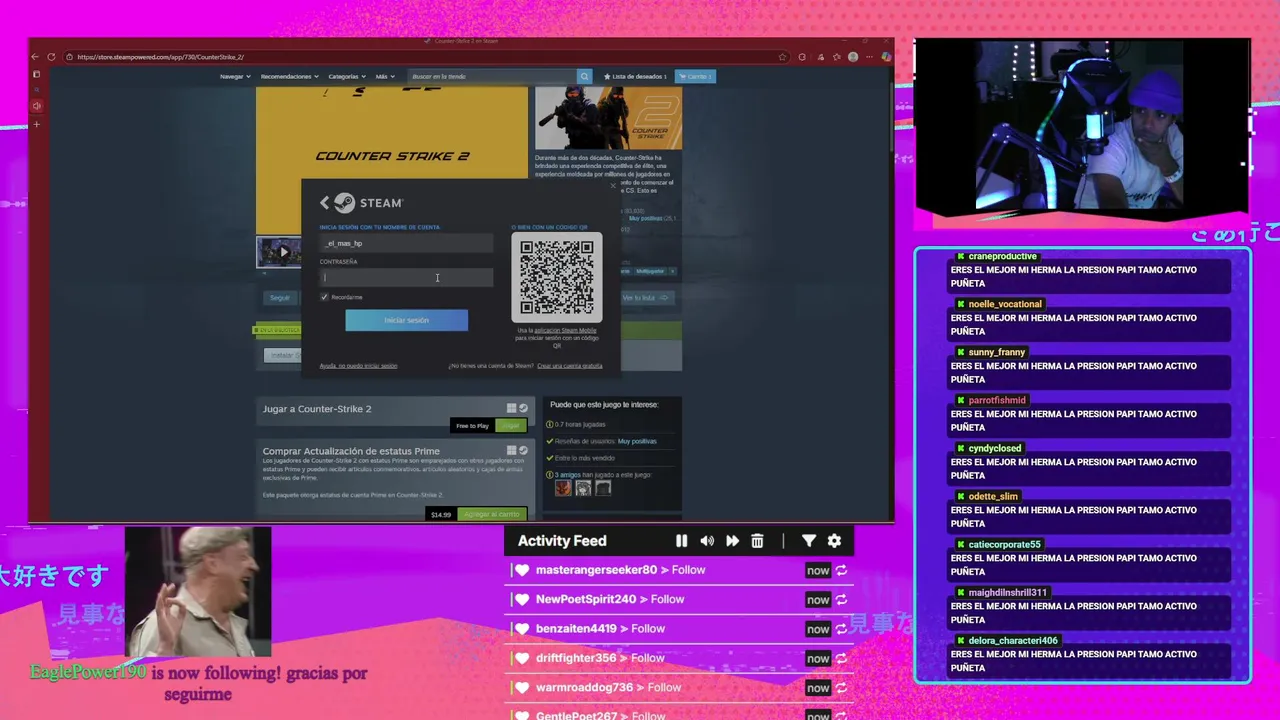Replay the driftfighter356 follow alert
This screenshot has width=1280, height=720.
point(841,658)
